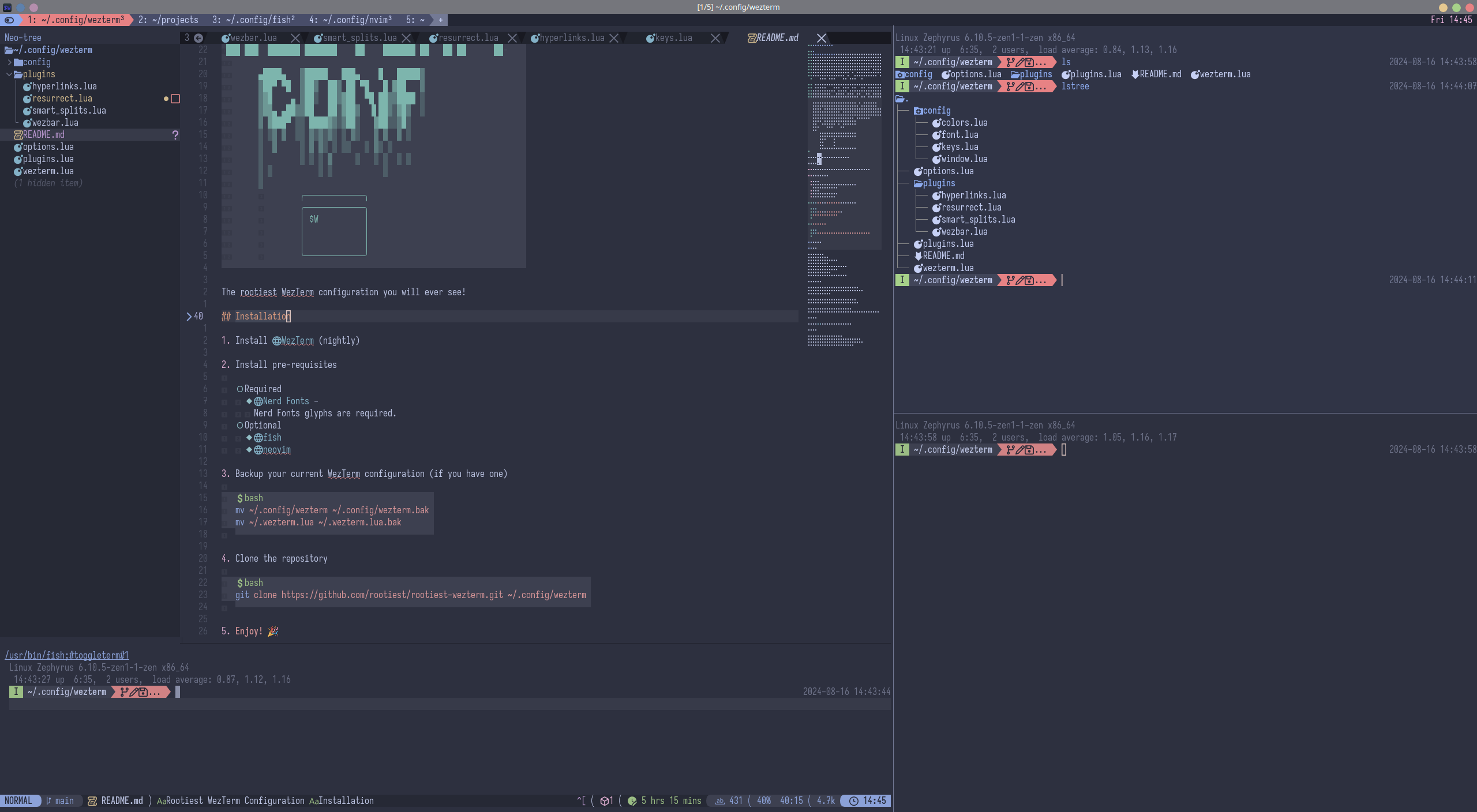Open the wezbar.lua buffer tab
1477x812 pixels.
click(254, 38)
